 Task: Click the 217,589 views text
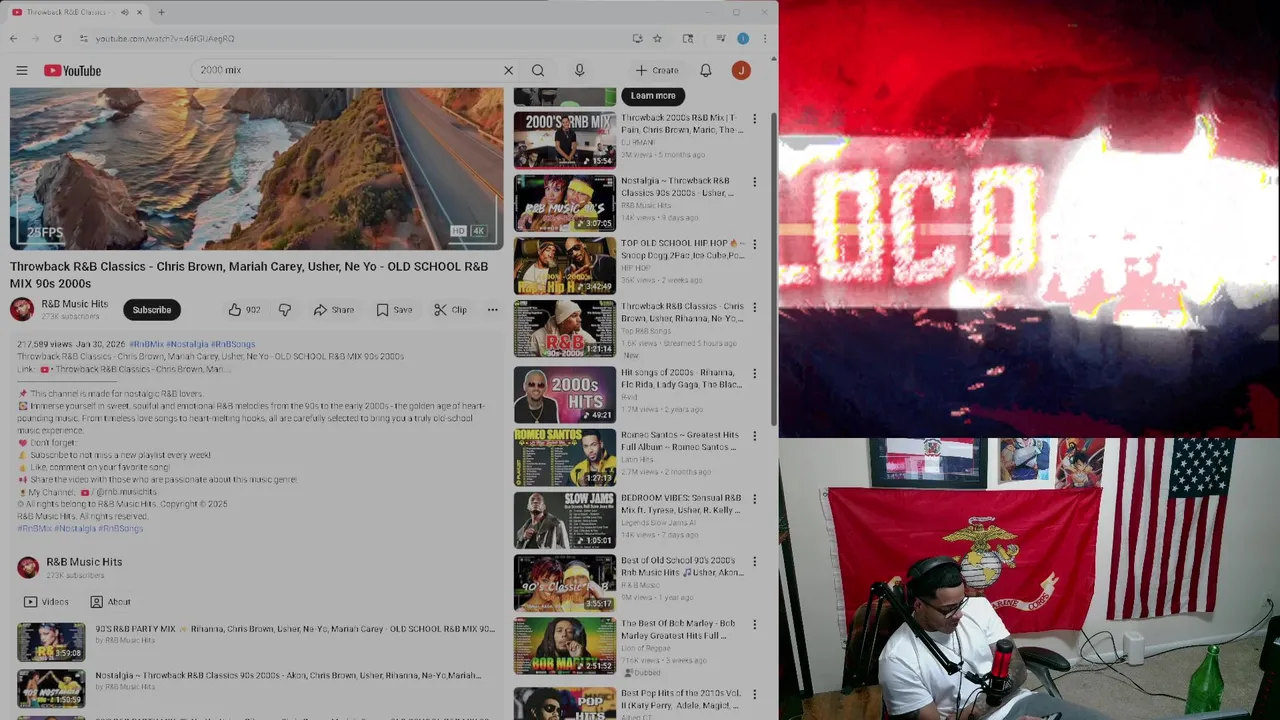45,344
